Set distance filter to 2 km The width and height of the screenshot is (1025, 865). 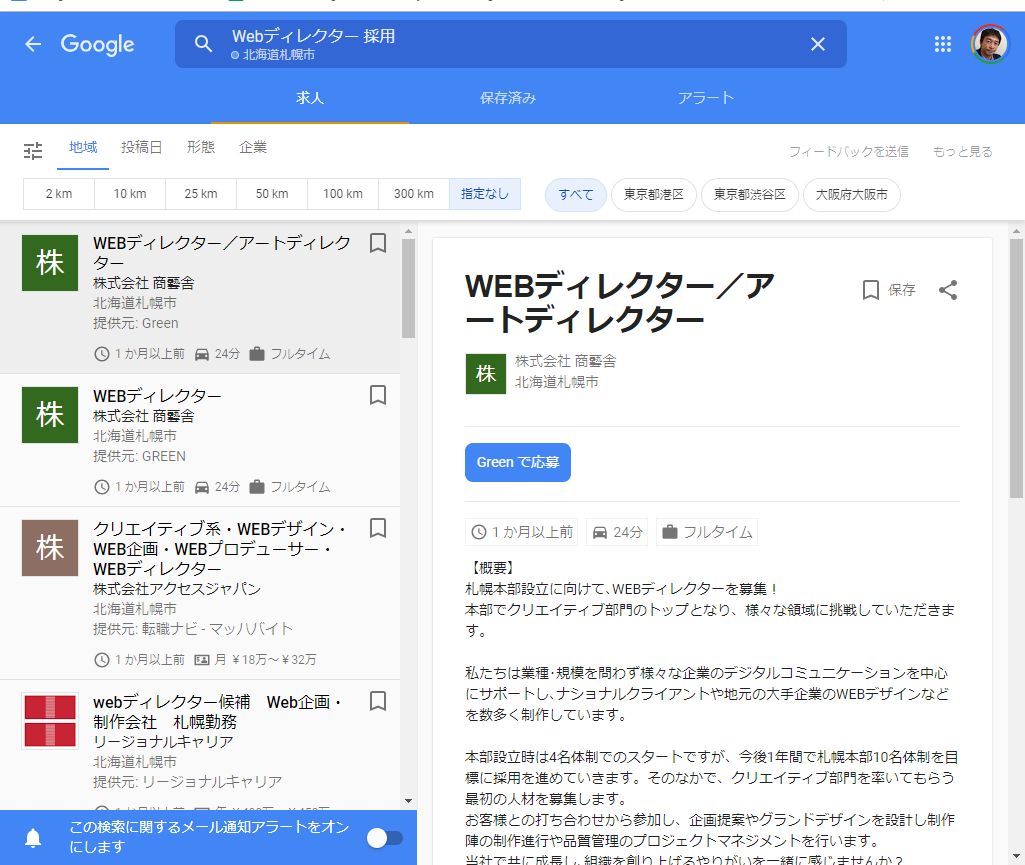click(x=59, y=194)
